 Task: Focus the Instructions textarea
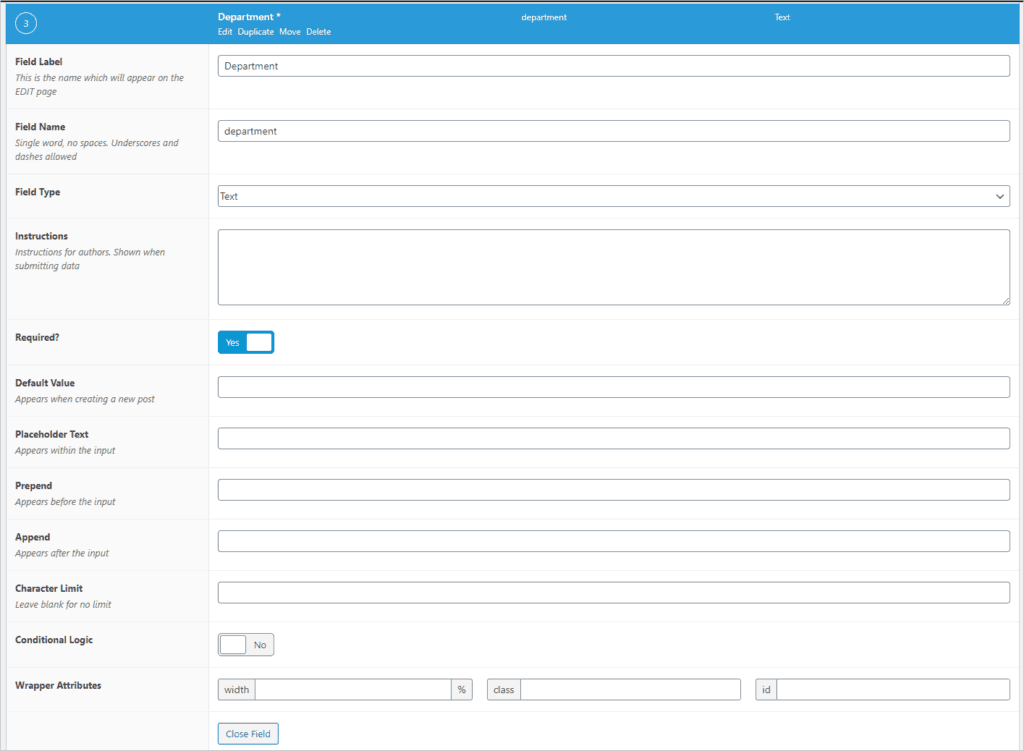click(613, 267)
